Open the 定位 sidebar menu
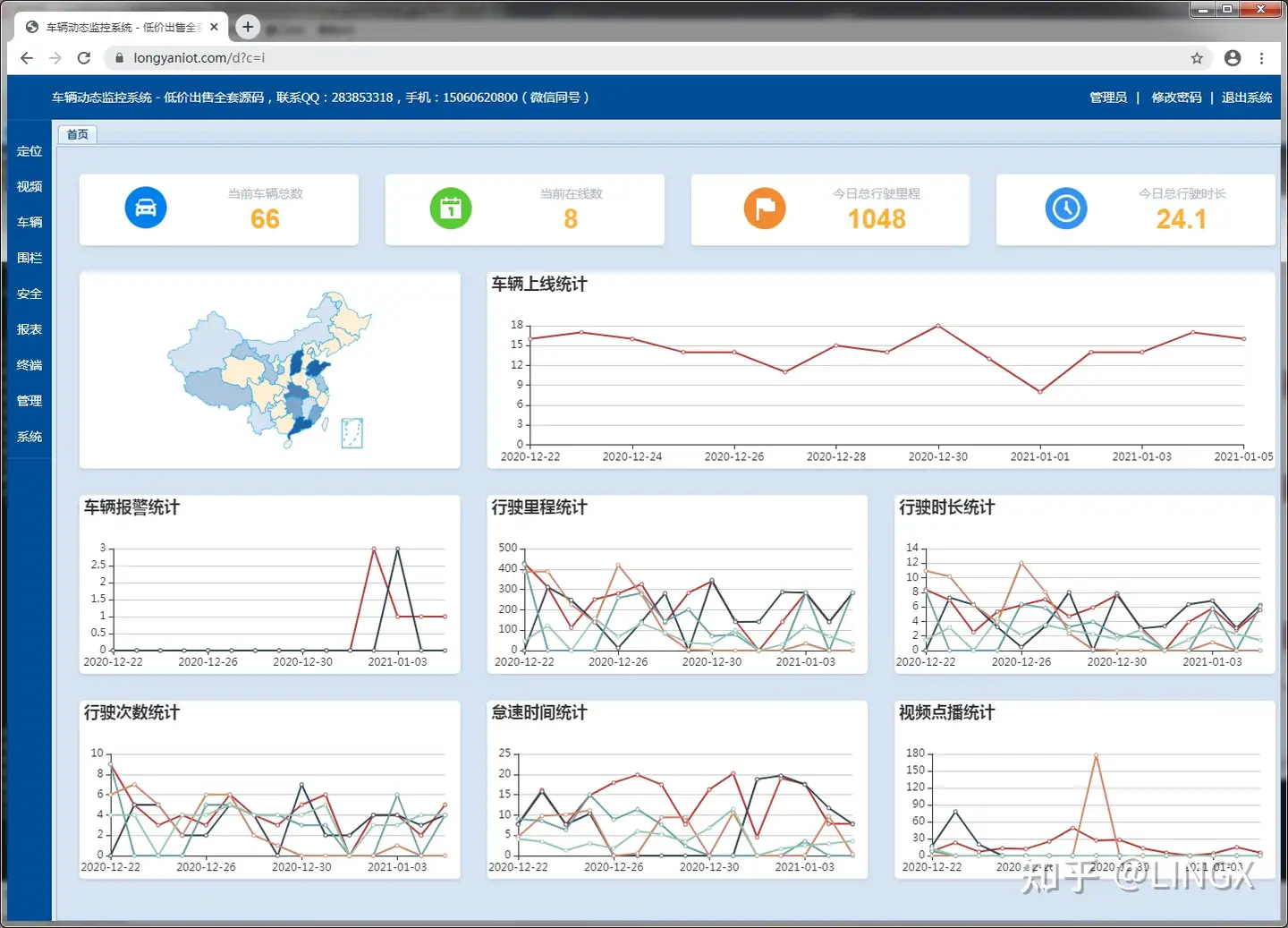Screen dimensions: 1288x928 coord(30,151)
